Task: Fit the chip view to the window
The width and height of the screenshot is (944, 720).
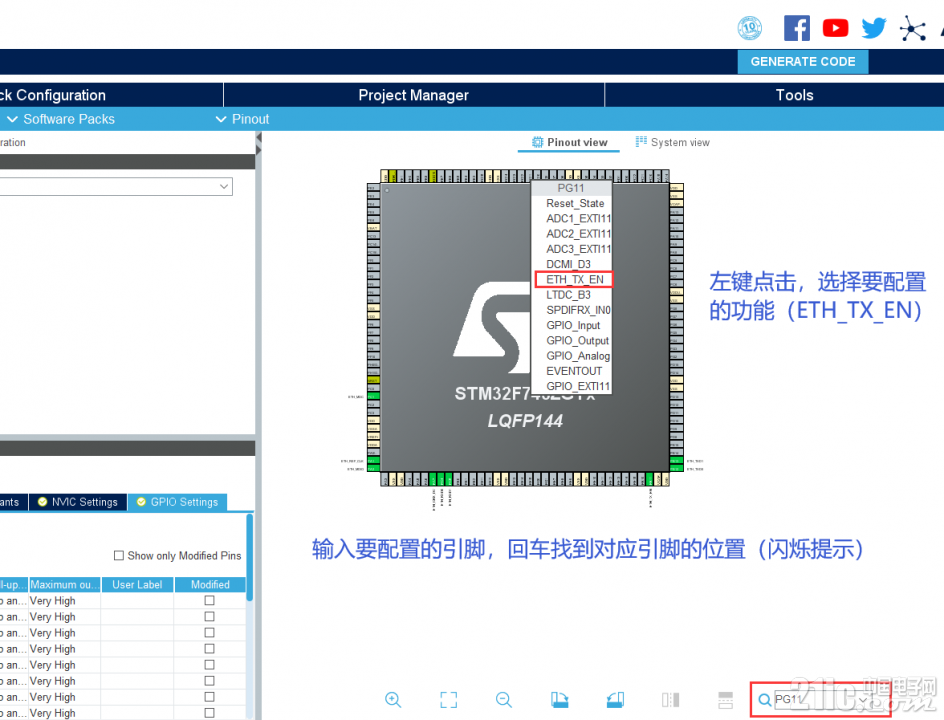Action: [449, 700]
